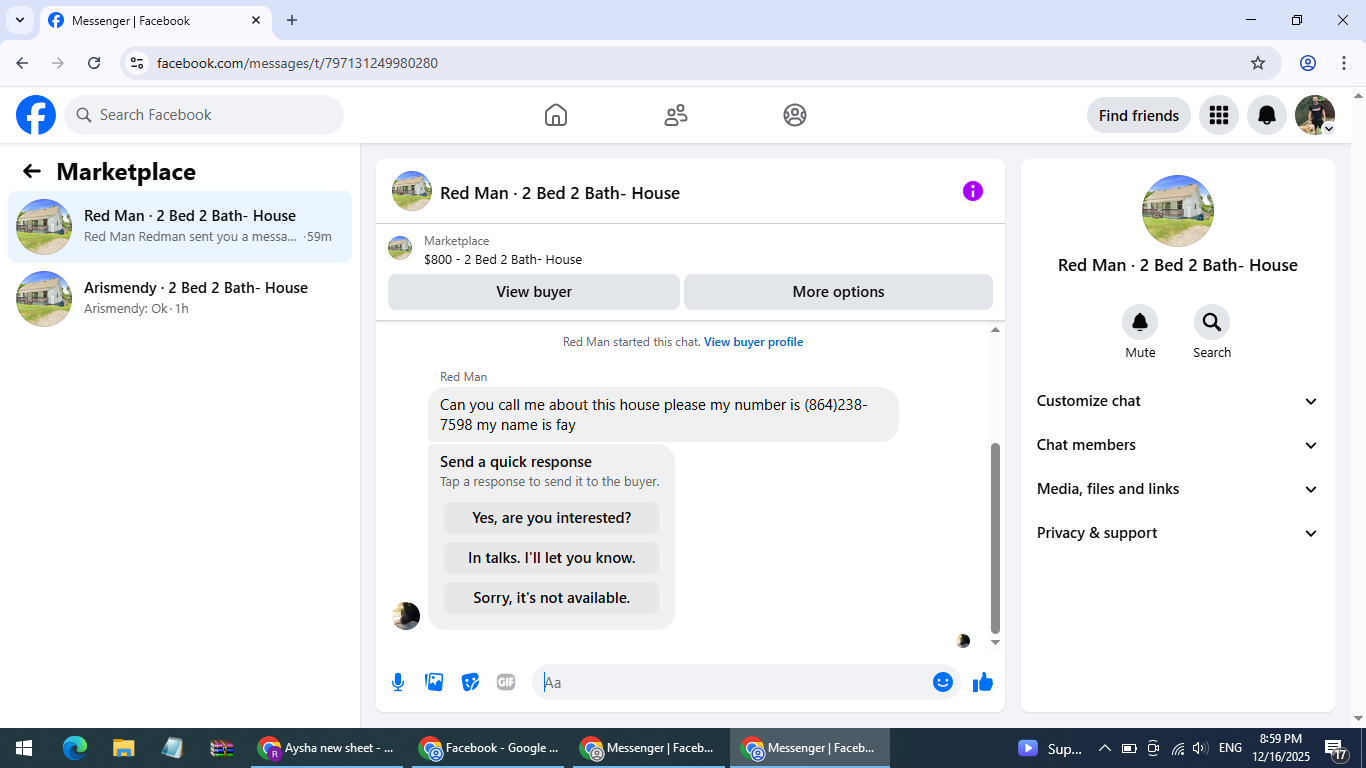The height and width of the screenshot is (768, 1366).
Task: Send quick reply 'Yes, are you interested?'
Action: click(x=552, y=518)
